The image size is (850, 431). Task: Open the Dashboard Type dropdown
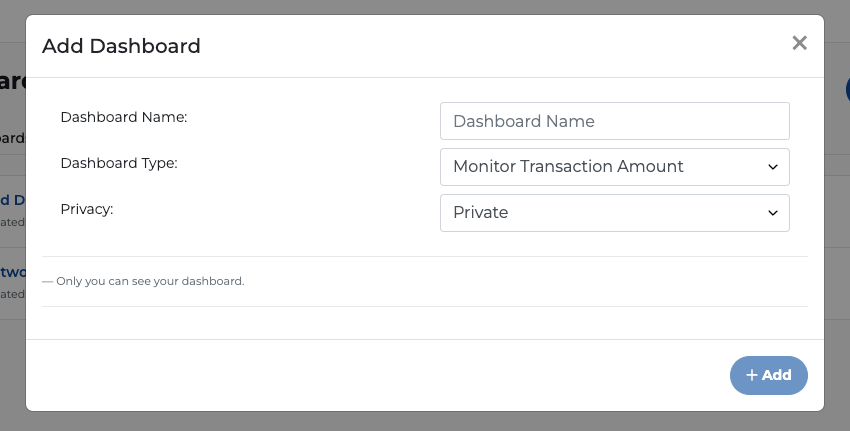pyautogui.click(x=614, y=167)
